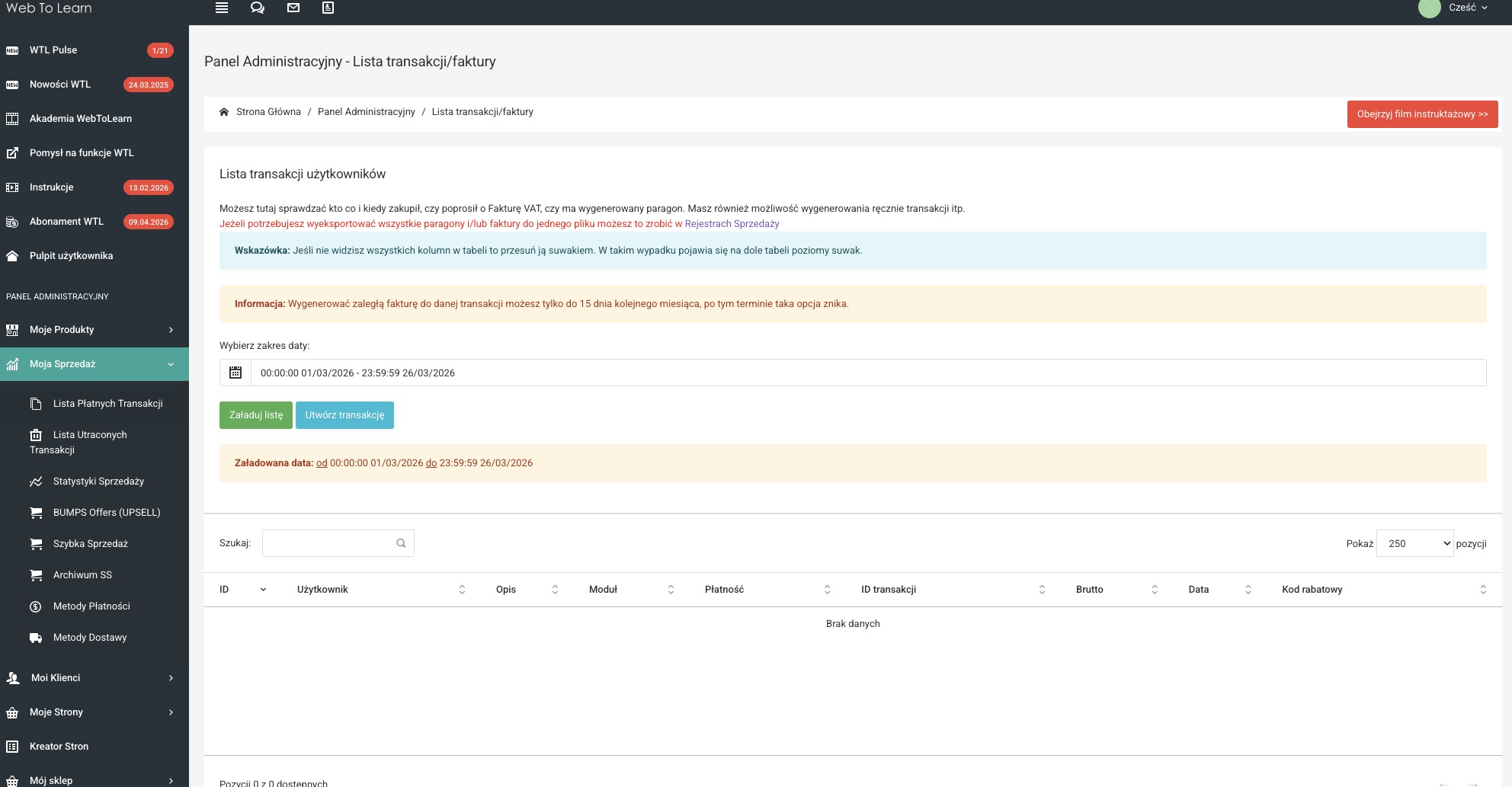The height and width of the screenshot is (787, 1512).
Task: Expand the Moje Produkty submenu chevron
Action: pos(171,330)
